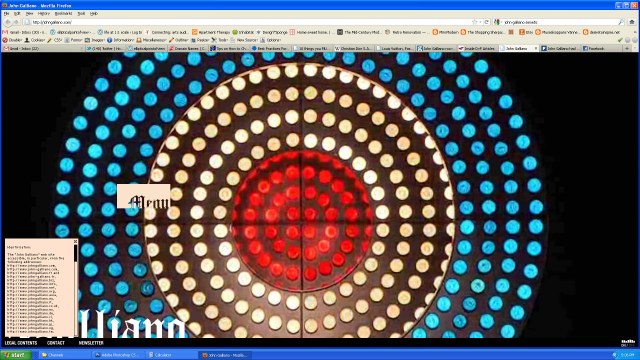The height and width of the screenshot is (360, 640).
Task: Expand the Cookies dropdown in Web Developer toolbar
Action: click(35, 40)
